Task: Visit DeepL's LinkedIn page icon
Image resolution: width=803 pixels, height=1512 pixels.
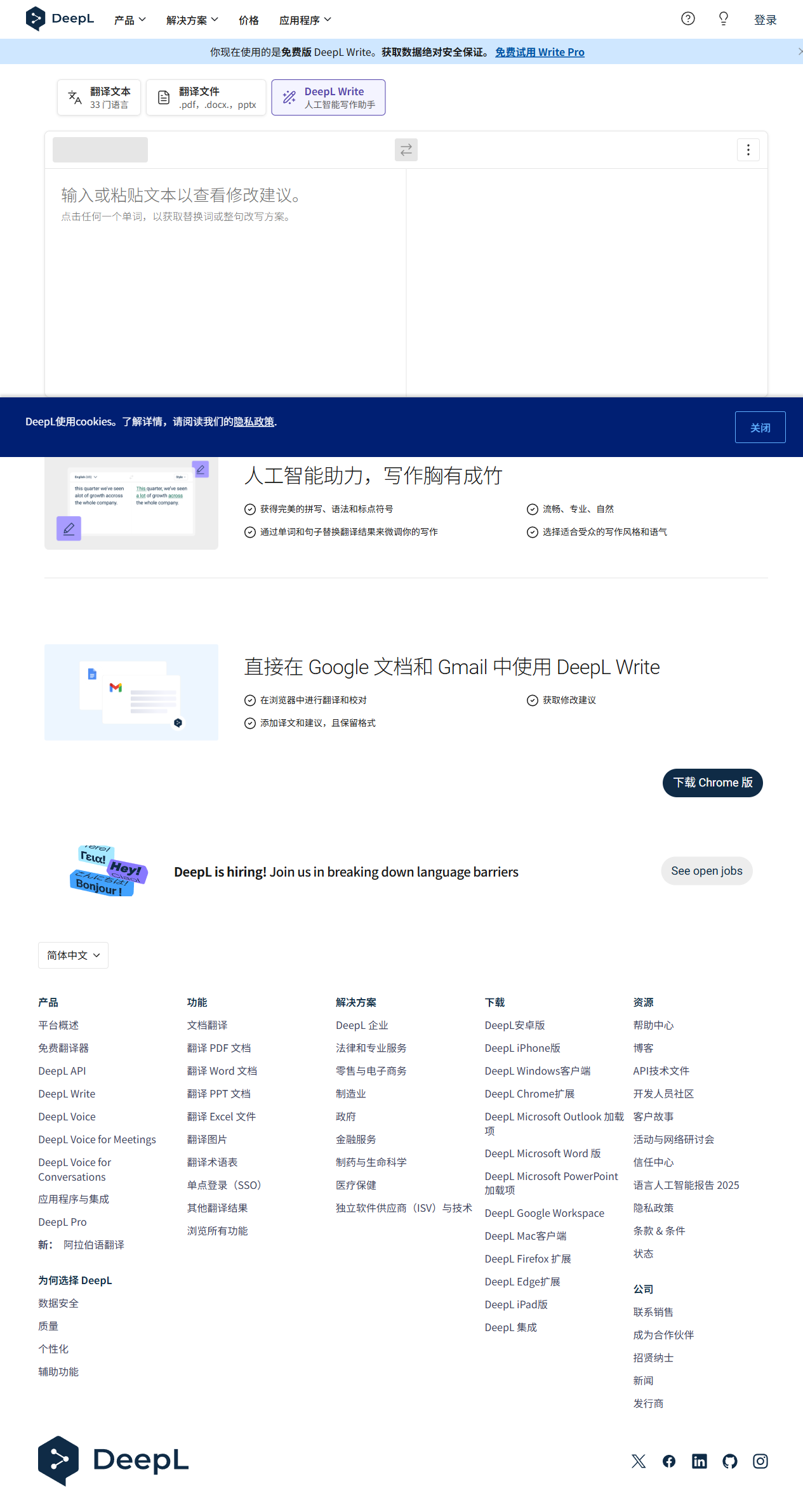Action: (699, 1461)
